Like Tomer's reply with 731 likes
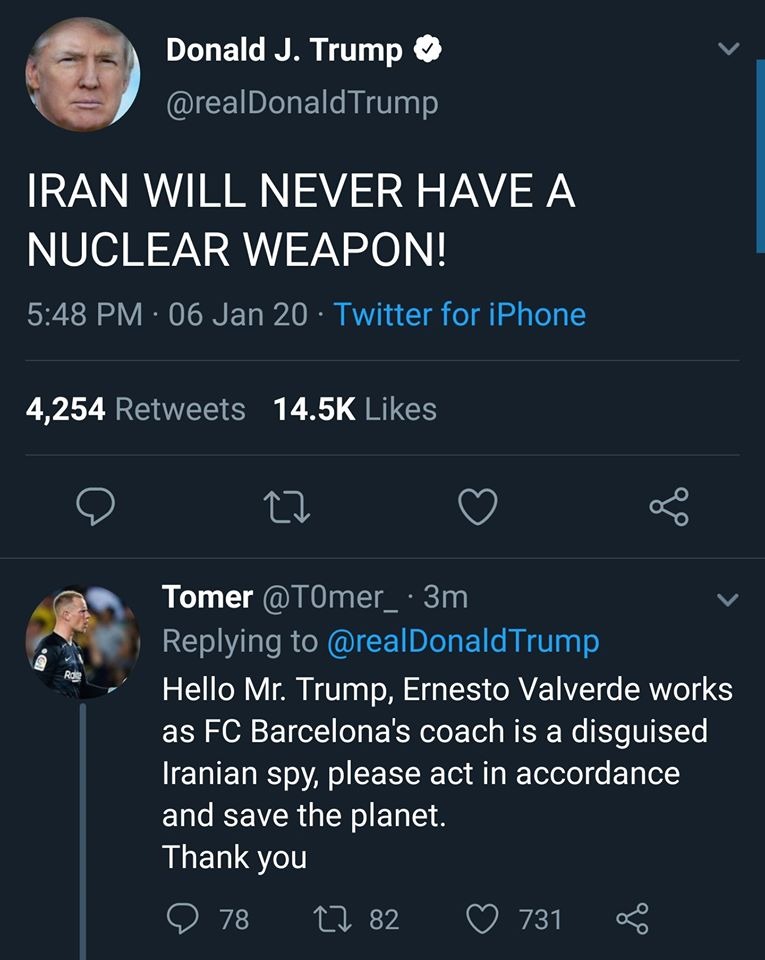The image size is (765, 960). (x=484, y=917)
